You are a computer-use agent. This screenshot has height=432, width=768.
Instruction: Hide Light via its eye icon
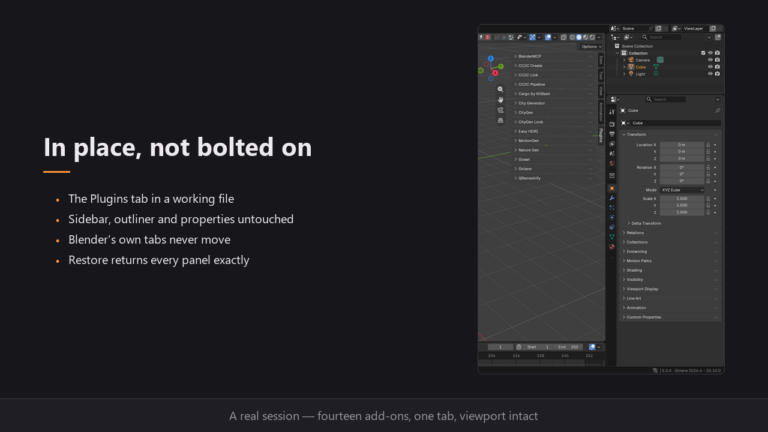click(x=710, y=74)
